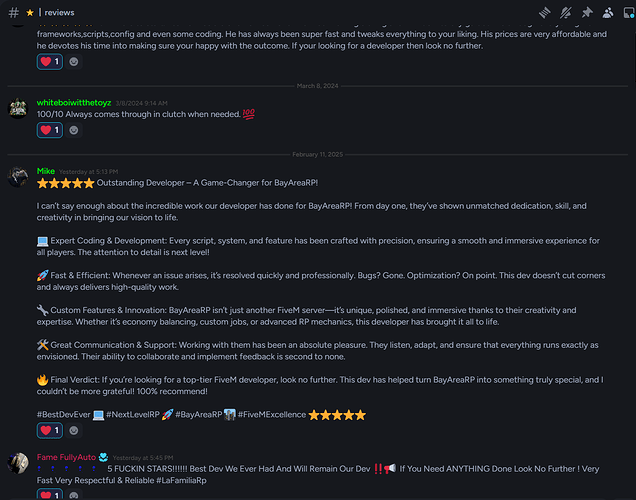Click the star emoji in channel header
The image size is (636, 500).
click(29, 12)
